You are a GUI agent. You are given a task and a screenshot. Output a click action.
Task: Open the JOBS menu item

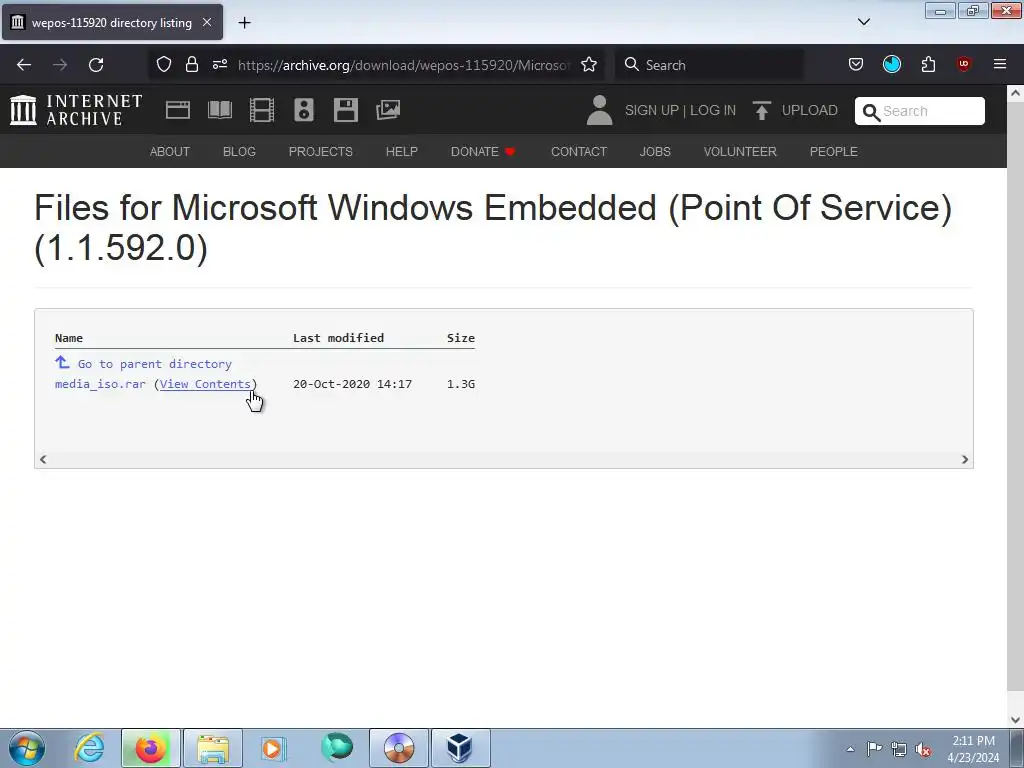pyautogui.click(x=655, y=152)
